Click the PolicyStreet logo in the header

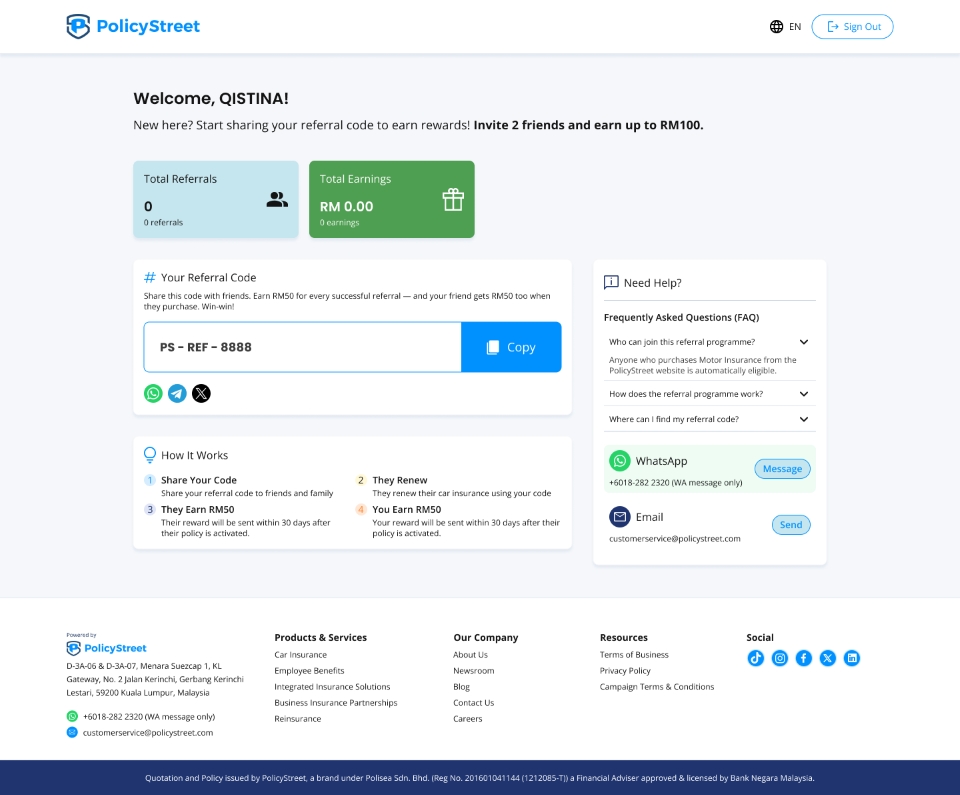click(x=133, y=26)
